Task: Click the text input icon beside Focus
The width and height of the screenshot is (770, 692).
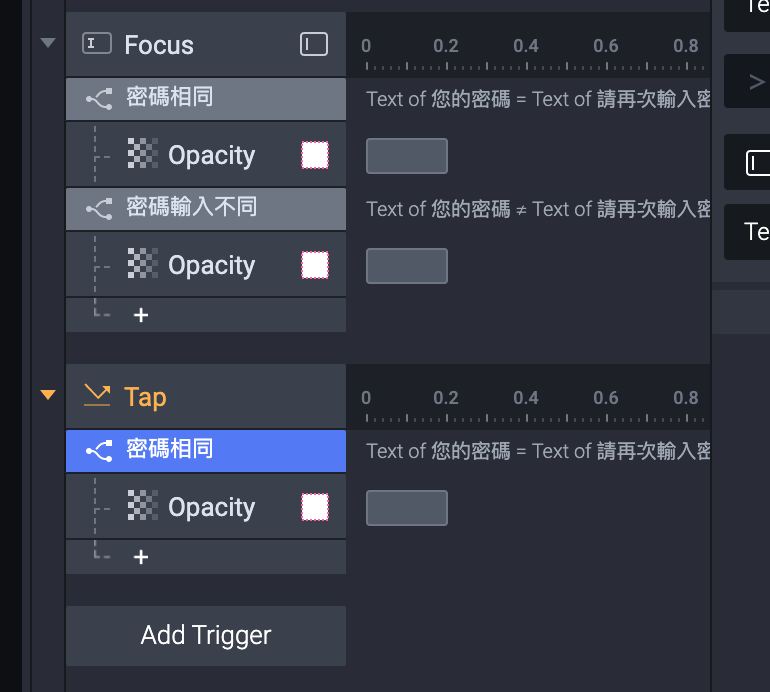Action: point(97,43)
